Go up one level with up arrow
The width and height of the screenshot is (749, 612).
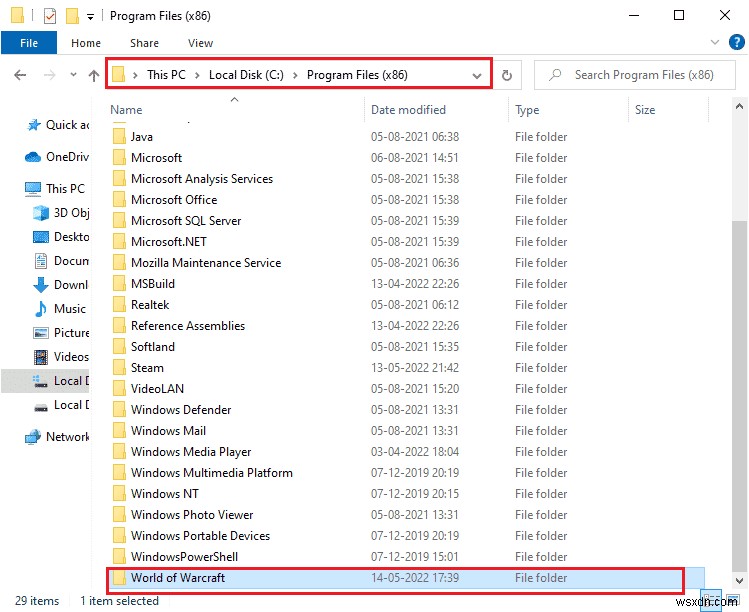pyautogui.click(x=94, y=75)
